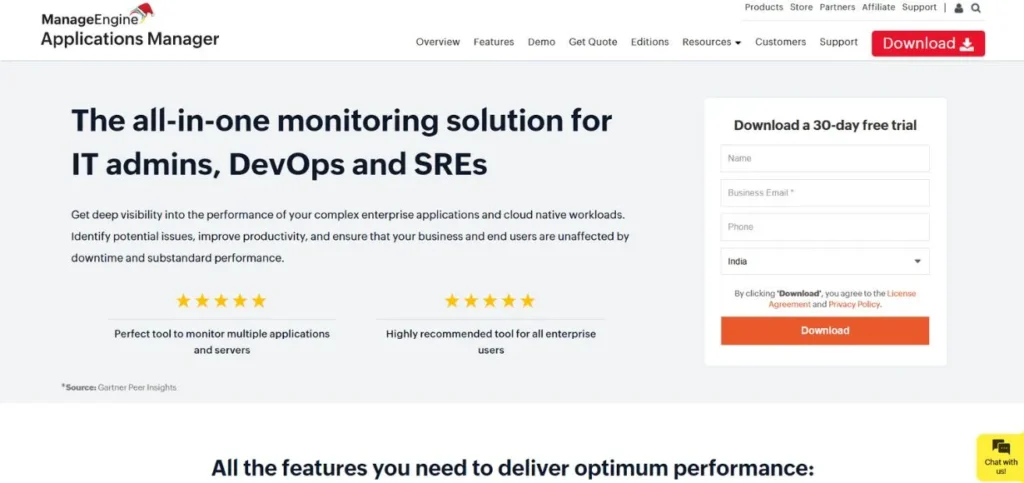1024x483 pixels.
Task: View the Privacy Policy link
Action: click(x=853, y=304)
